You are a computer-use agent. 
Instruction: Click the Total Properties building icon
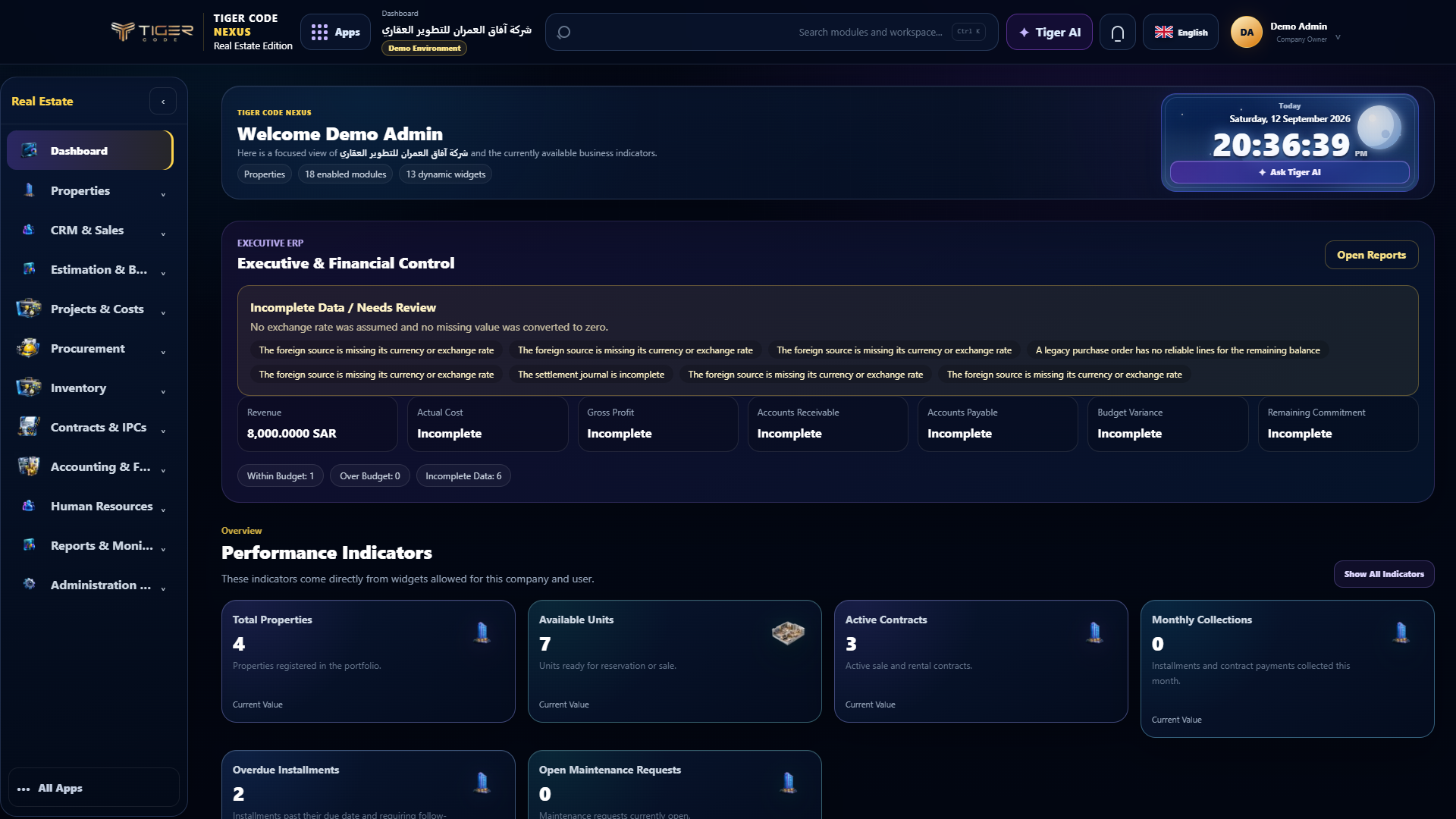click(x=482, y=632)
